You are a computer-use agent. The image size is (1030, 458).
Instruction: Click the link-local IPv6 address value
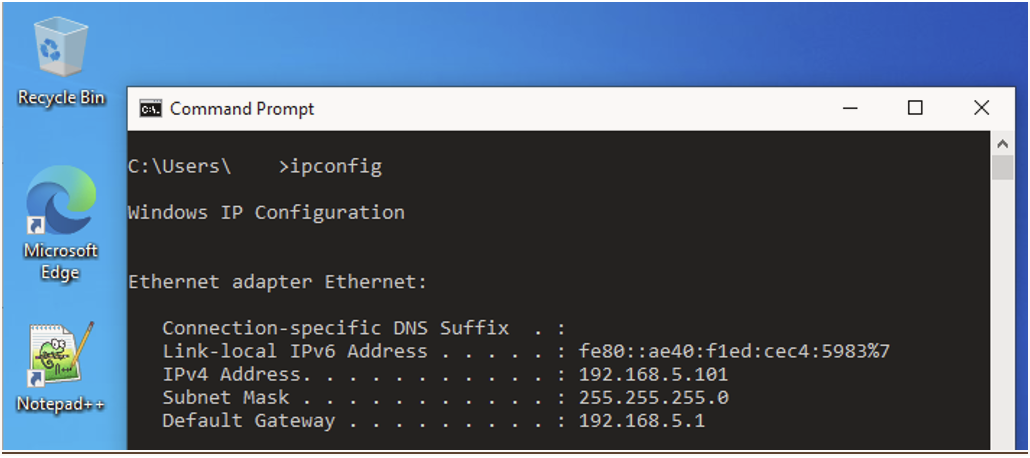tap(734, 351)
